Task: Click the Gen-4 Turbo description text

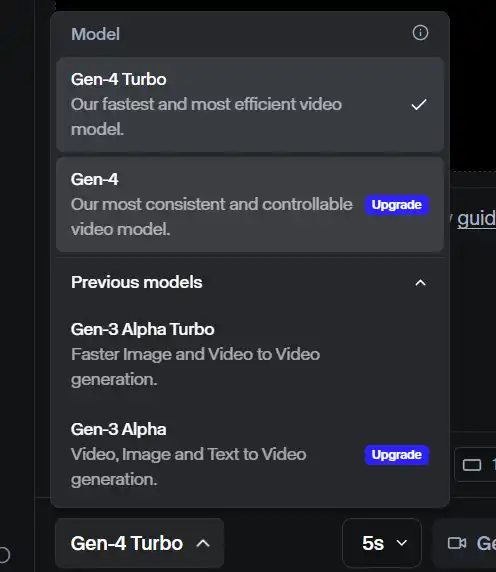Action: click(x=206, y=117)
